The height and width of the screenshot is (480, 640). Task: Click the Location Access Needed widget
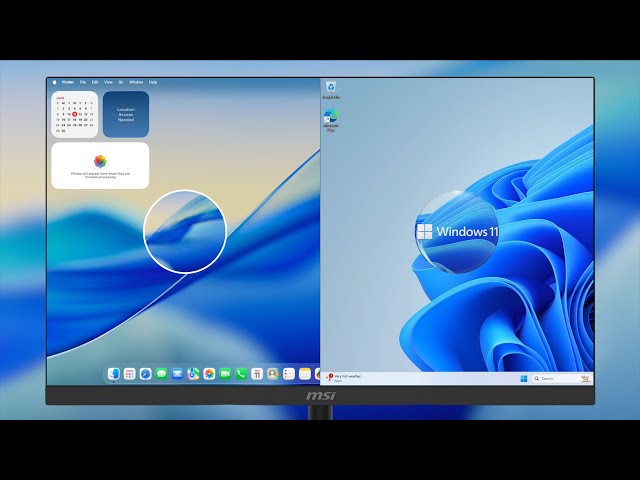[x=126, y=114]
